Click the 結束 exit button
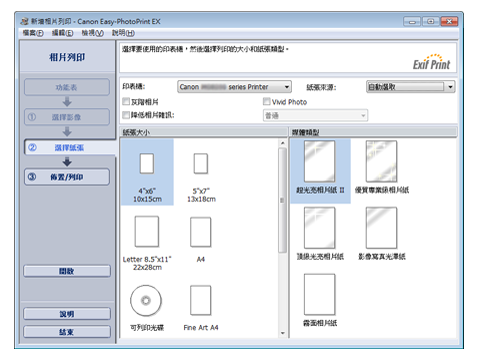 pyautogui.click(x=67, y=332)
